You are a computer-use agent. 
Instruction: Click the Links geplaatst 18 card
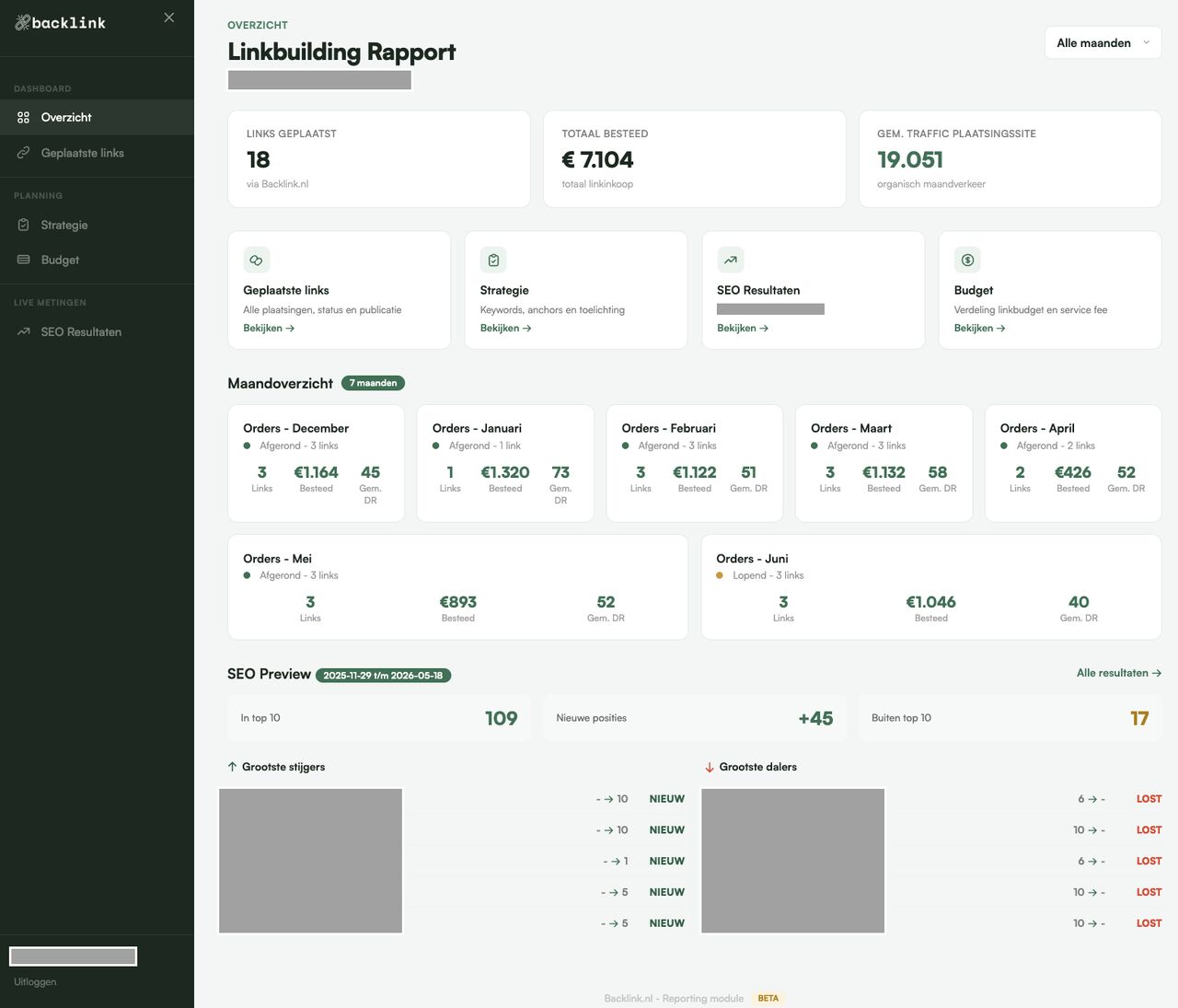379,159
